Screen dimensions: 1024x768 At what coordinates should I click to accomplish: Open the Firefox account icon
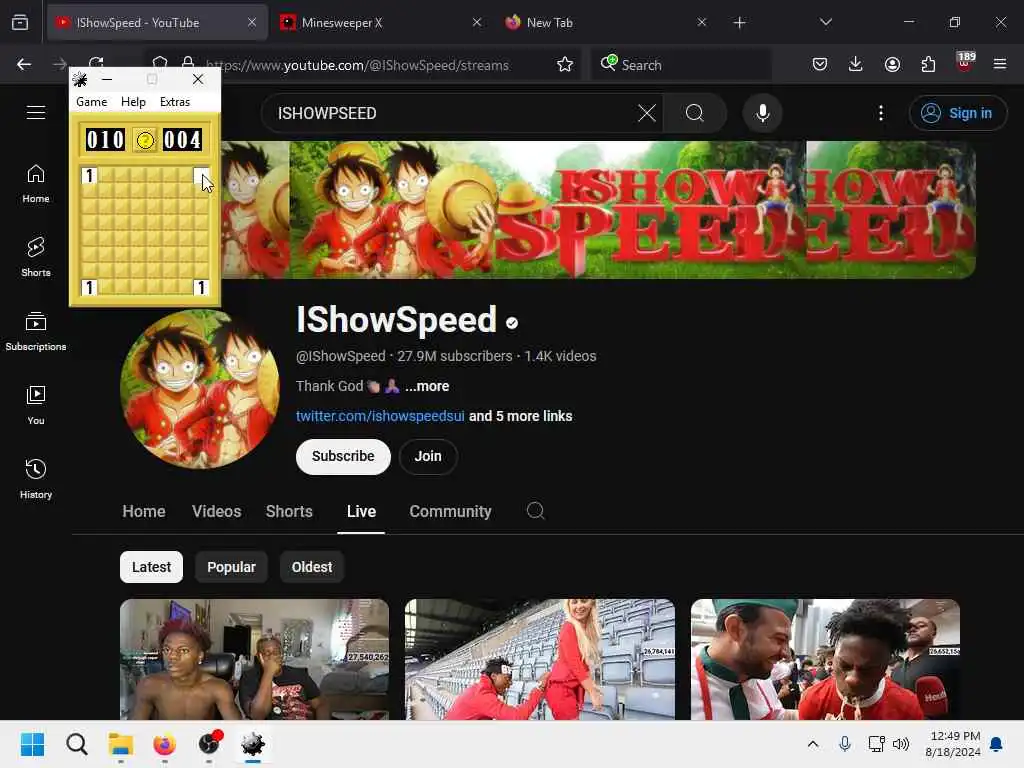(892, 64)
